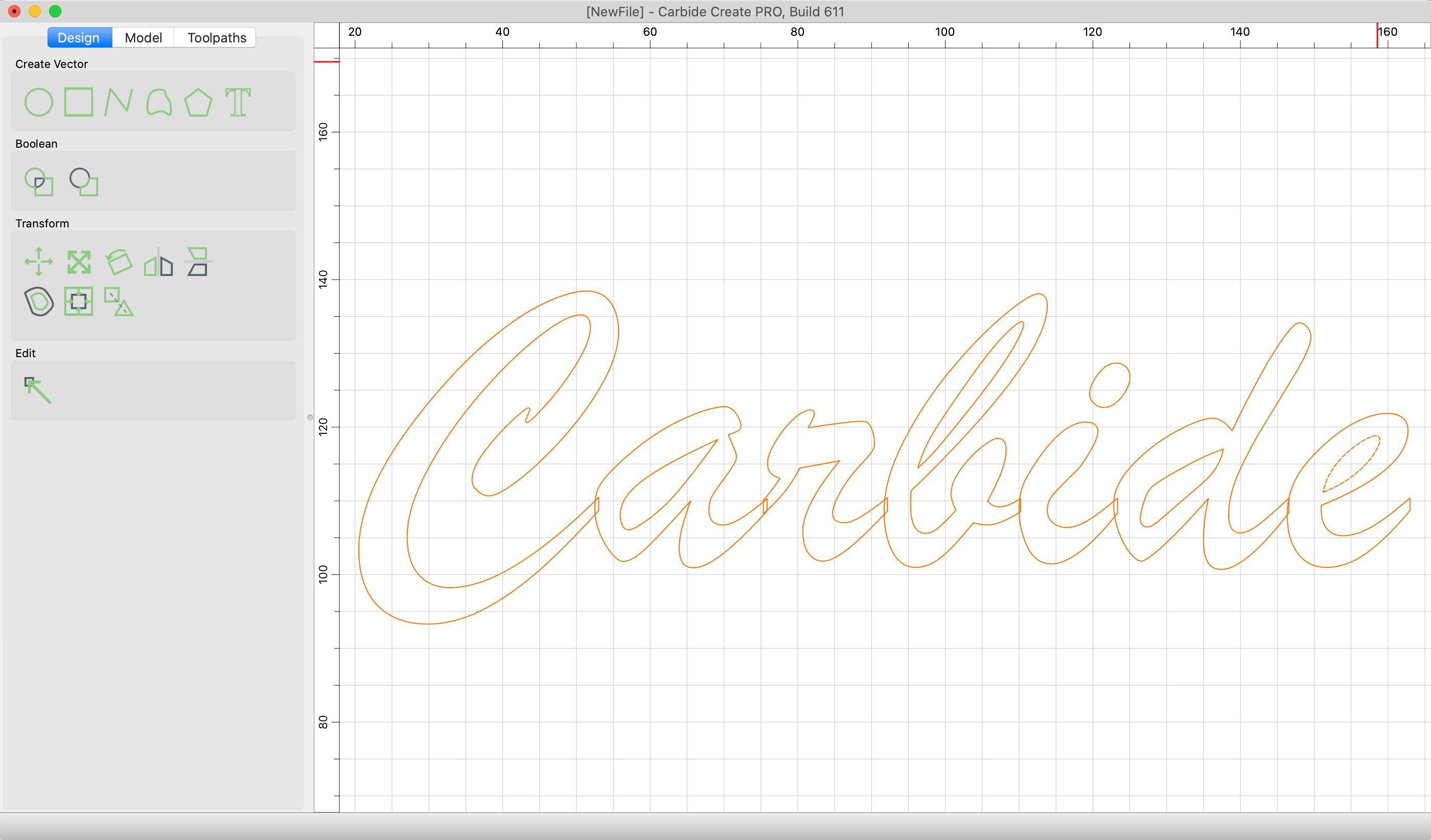The height and width of the screenshot is (840, 1431).
Task: Open the Scale transform tool
Action: (x=78, y=262)
